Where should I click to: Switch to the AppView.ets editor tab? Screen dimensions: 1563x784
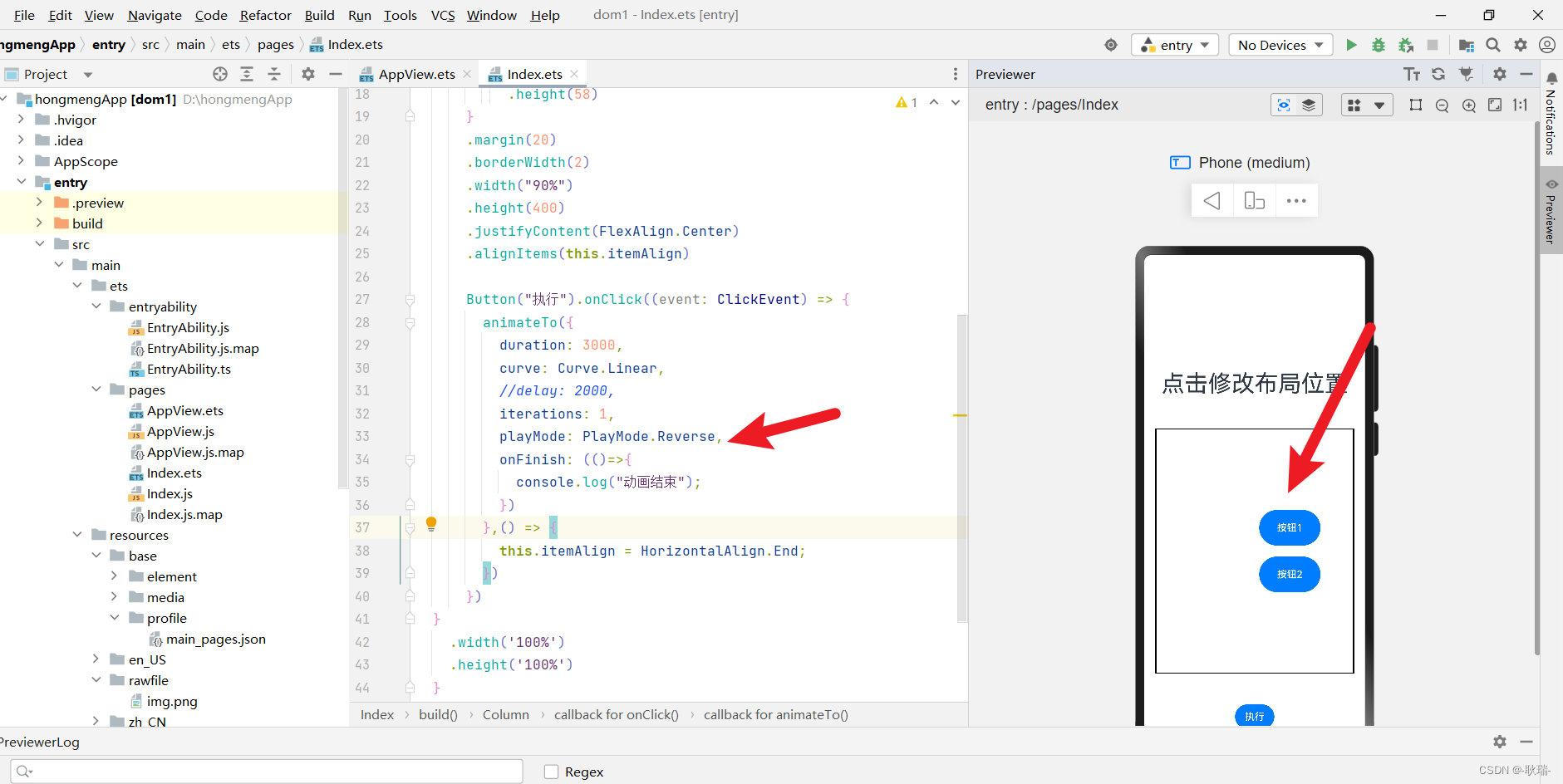tap(415, 74)
